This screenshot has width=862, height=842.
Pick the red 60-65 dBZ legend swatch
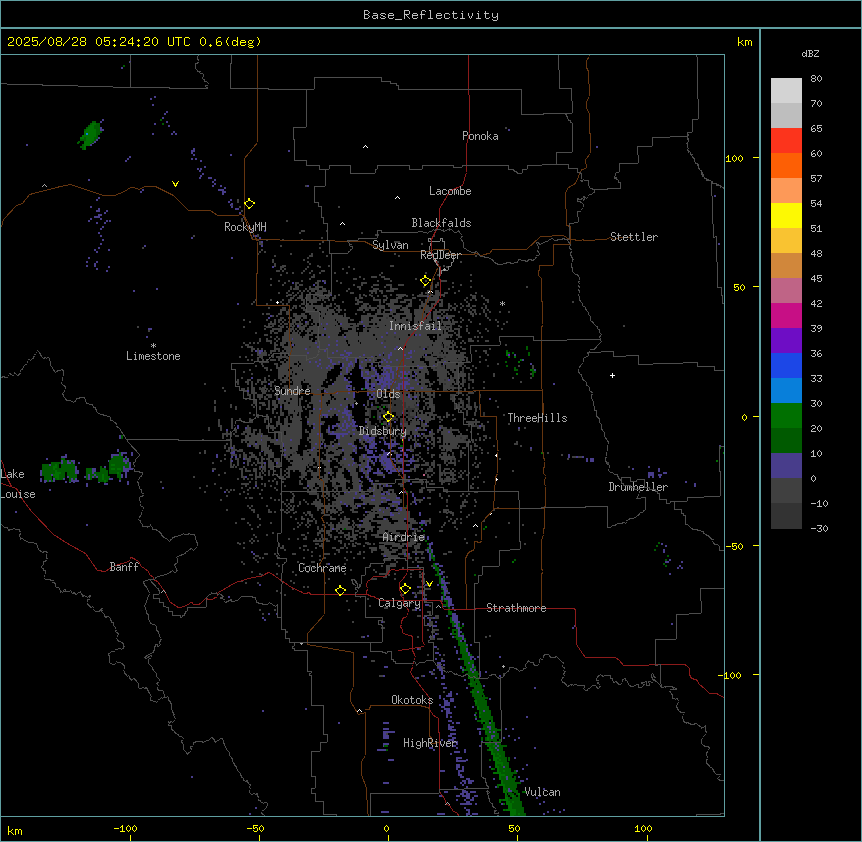coord(786,140)
